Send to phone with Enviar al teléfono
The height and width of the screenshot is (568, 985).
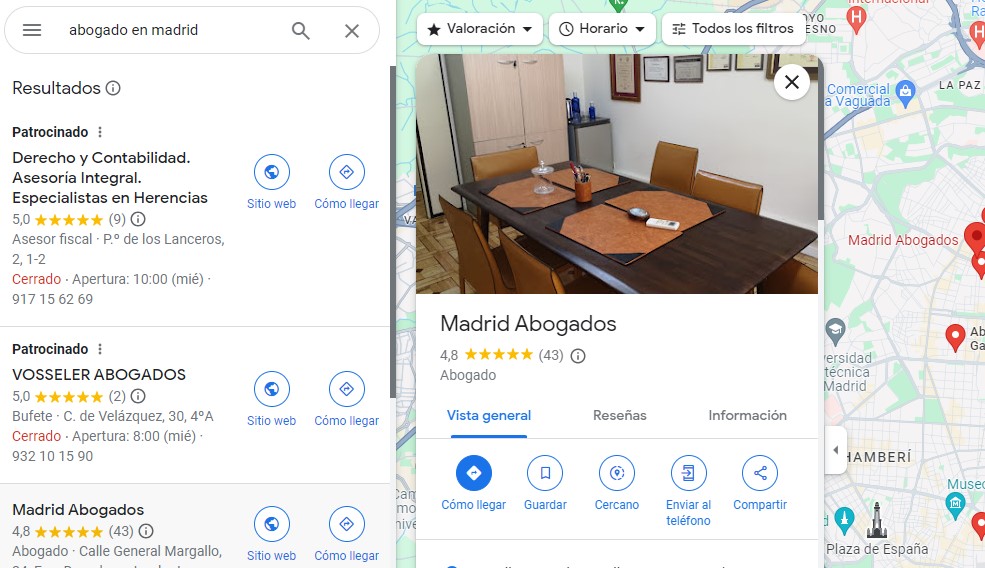click(688, 473)
